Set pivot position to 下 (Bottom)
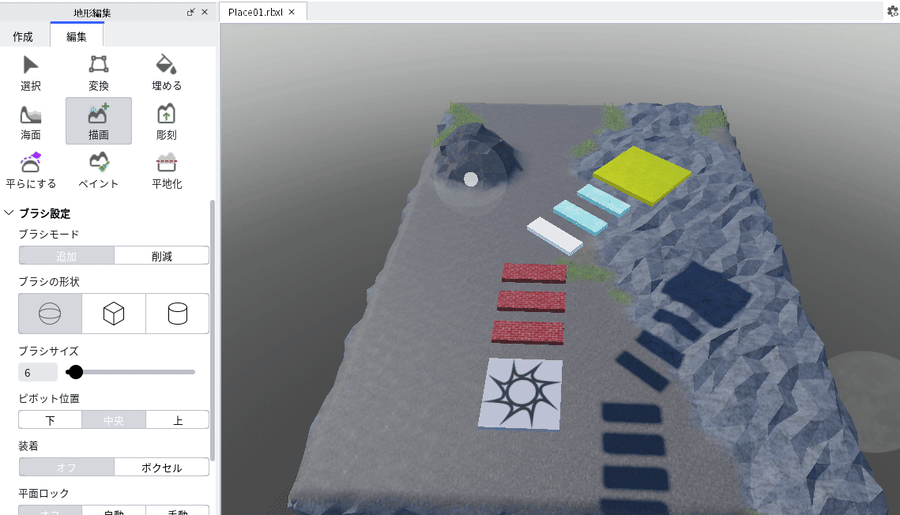The image size is (900, 515). pyautogui.click(x=50, y=420)
